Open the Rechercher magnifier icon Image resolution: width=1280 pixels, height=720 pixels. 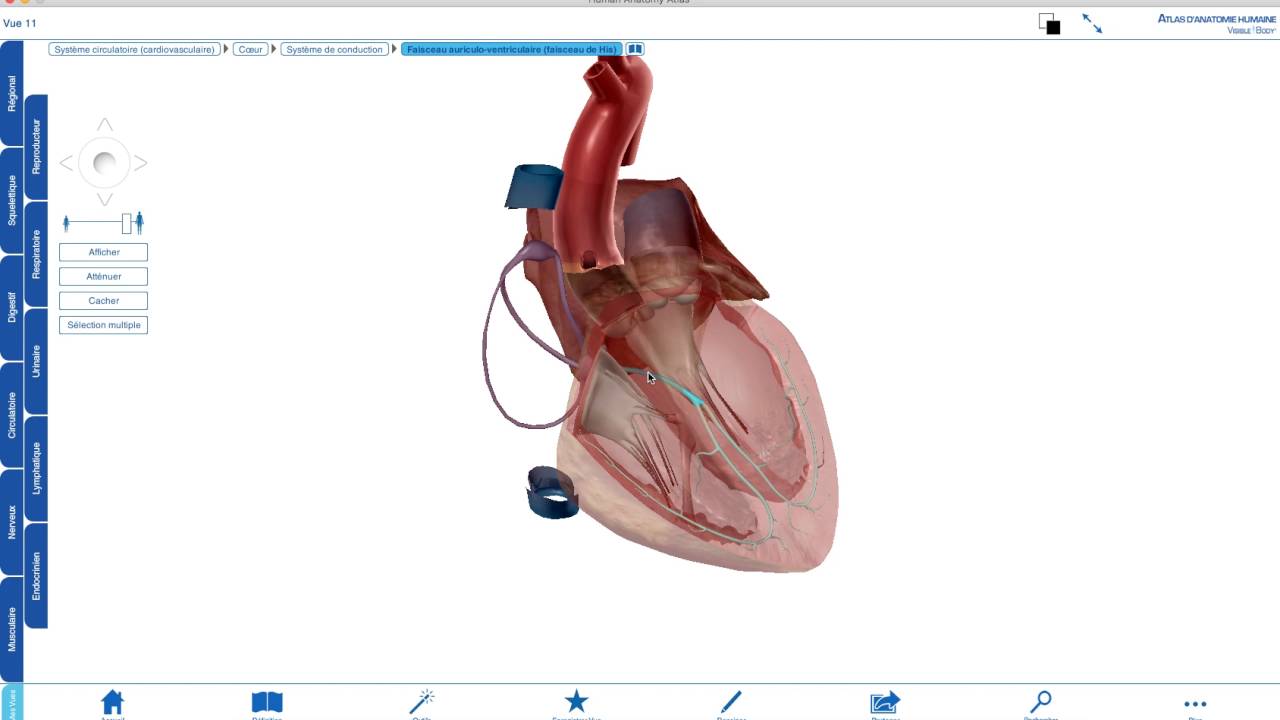click(x=1040, y=701)
